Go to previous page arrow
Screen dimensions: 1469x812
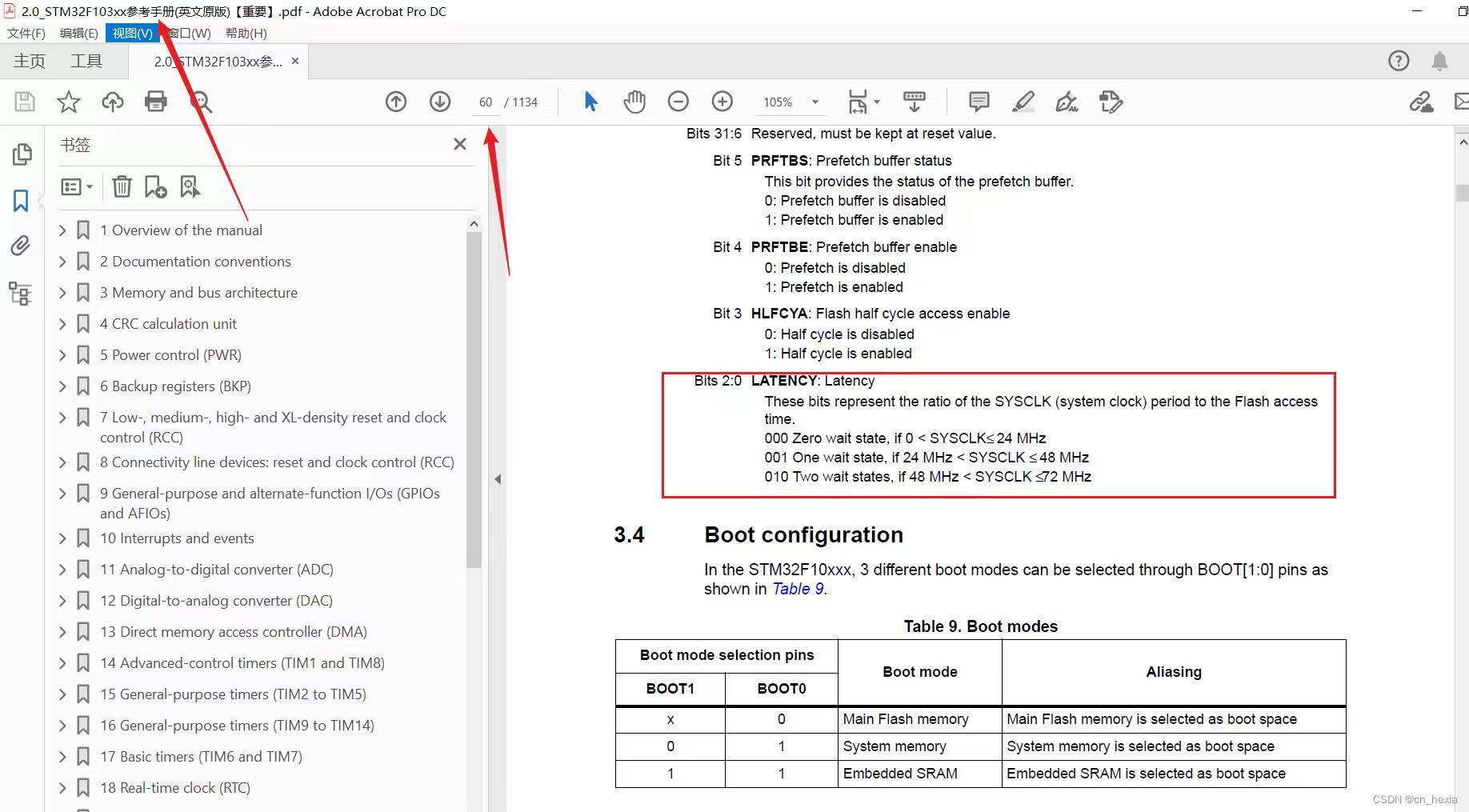click(x=396, y=102)
